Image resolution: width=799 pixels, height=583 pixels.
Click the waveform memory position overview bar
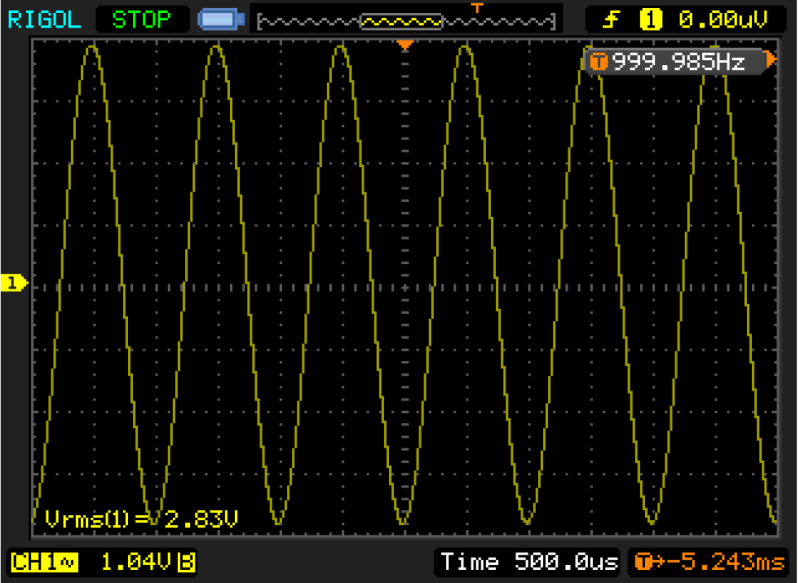click(x=406, y=22)
